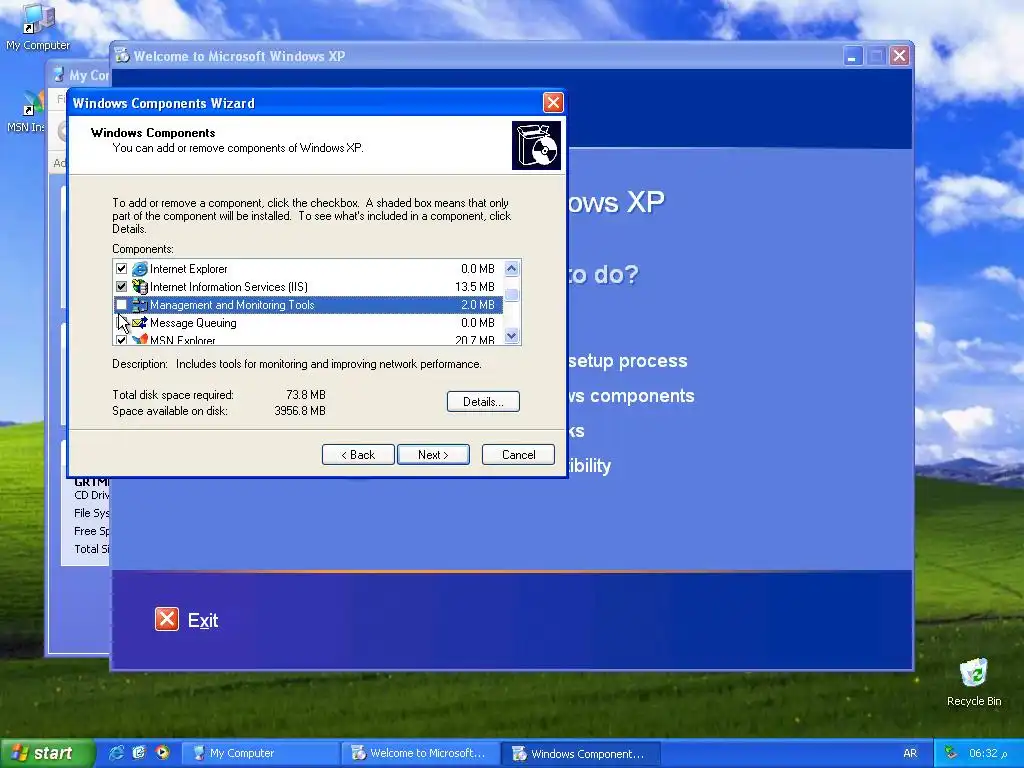1024x768 pixels.
Task: Click the Welcome window title bar icon
Action: pyautogui.click(x=122, y=56)
